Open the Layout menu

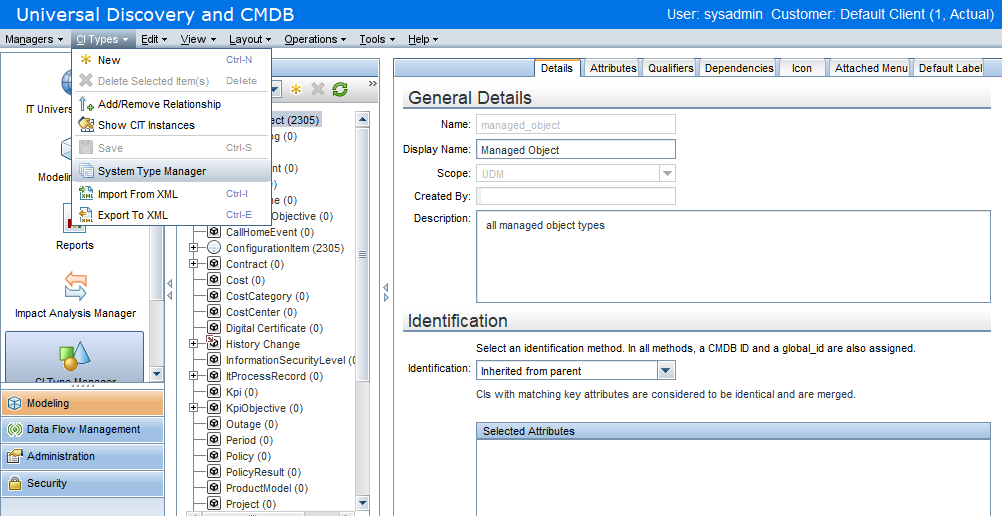click(x=250, y=39)
